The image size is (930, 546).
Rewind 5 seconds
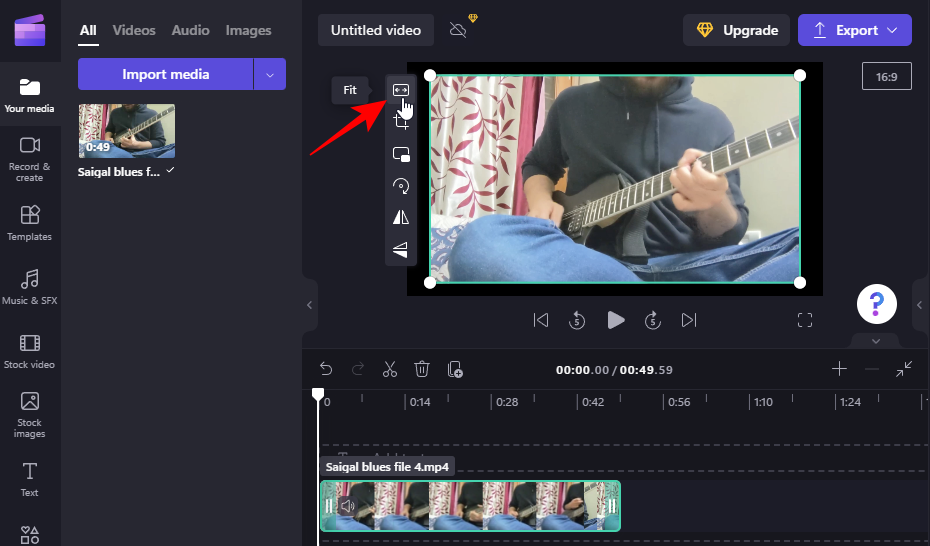point(577,320)
